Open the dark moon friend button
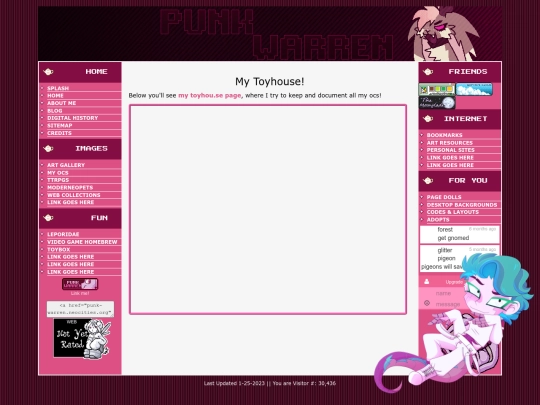The image size is (540, 405). click(x=437, y=103)
